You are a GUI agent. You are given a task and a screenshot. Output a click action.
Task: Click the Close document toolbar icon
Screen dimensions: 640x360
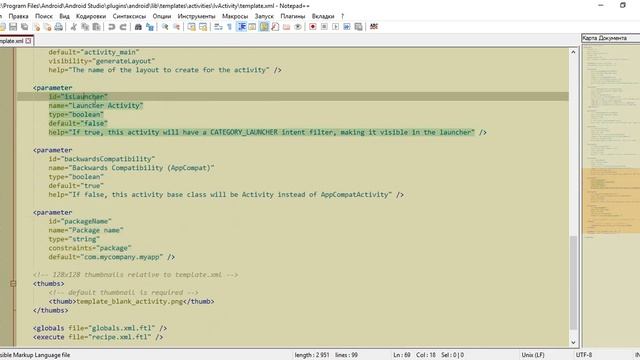(37, 27)
